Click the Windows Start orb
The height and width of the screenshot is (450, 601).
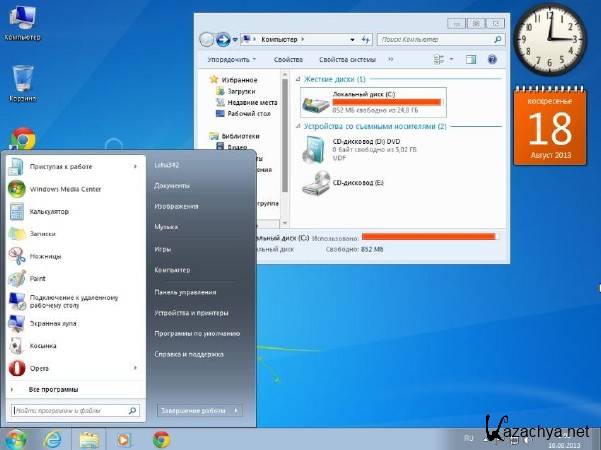pos(15,439)
